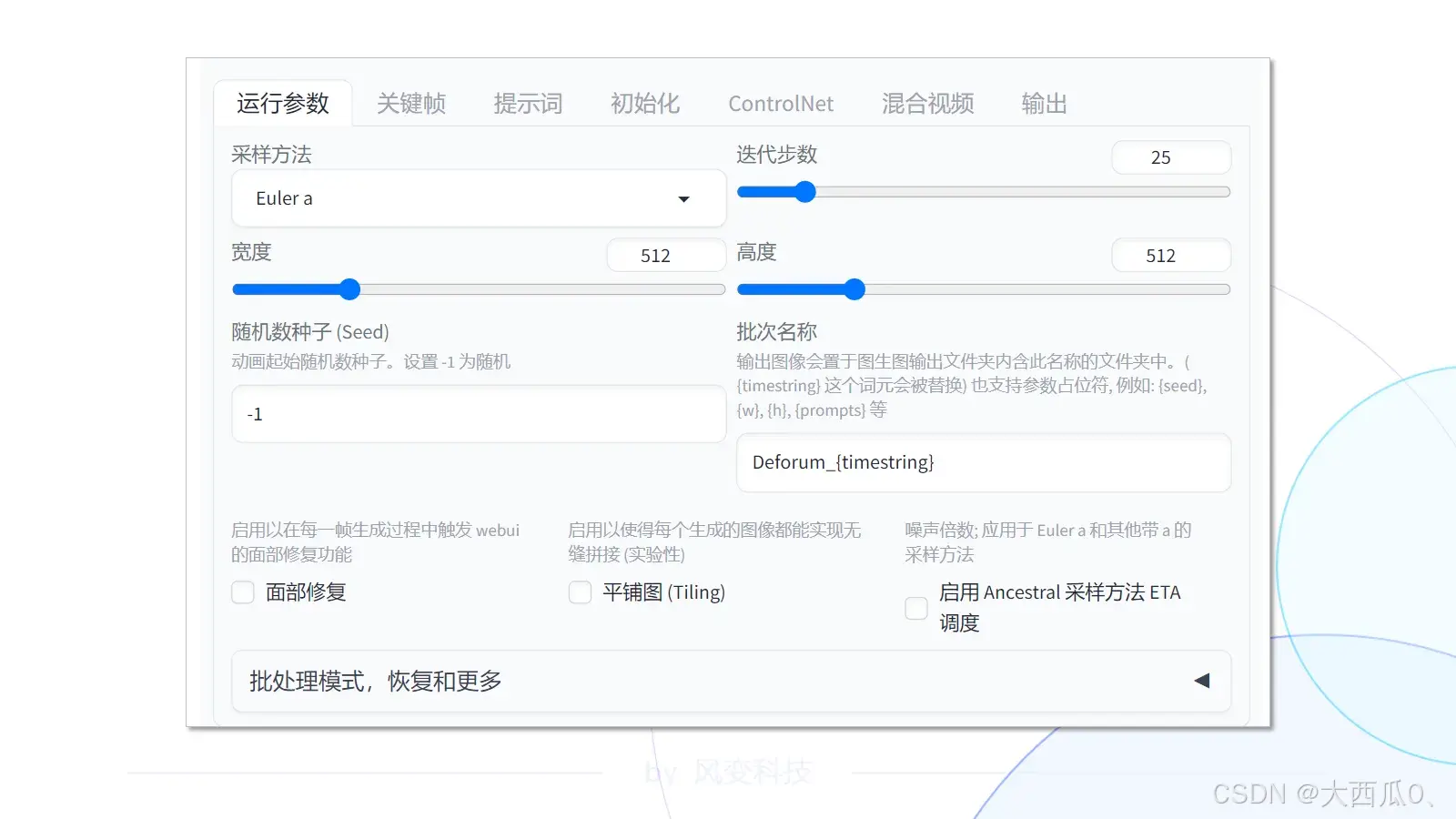Click the 高度 label

coord(756,252)
